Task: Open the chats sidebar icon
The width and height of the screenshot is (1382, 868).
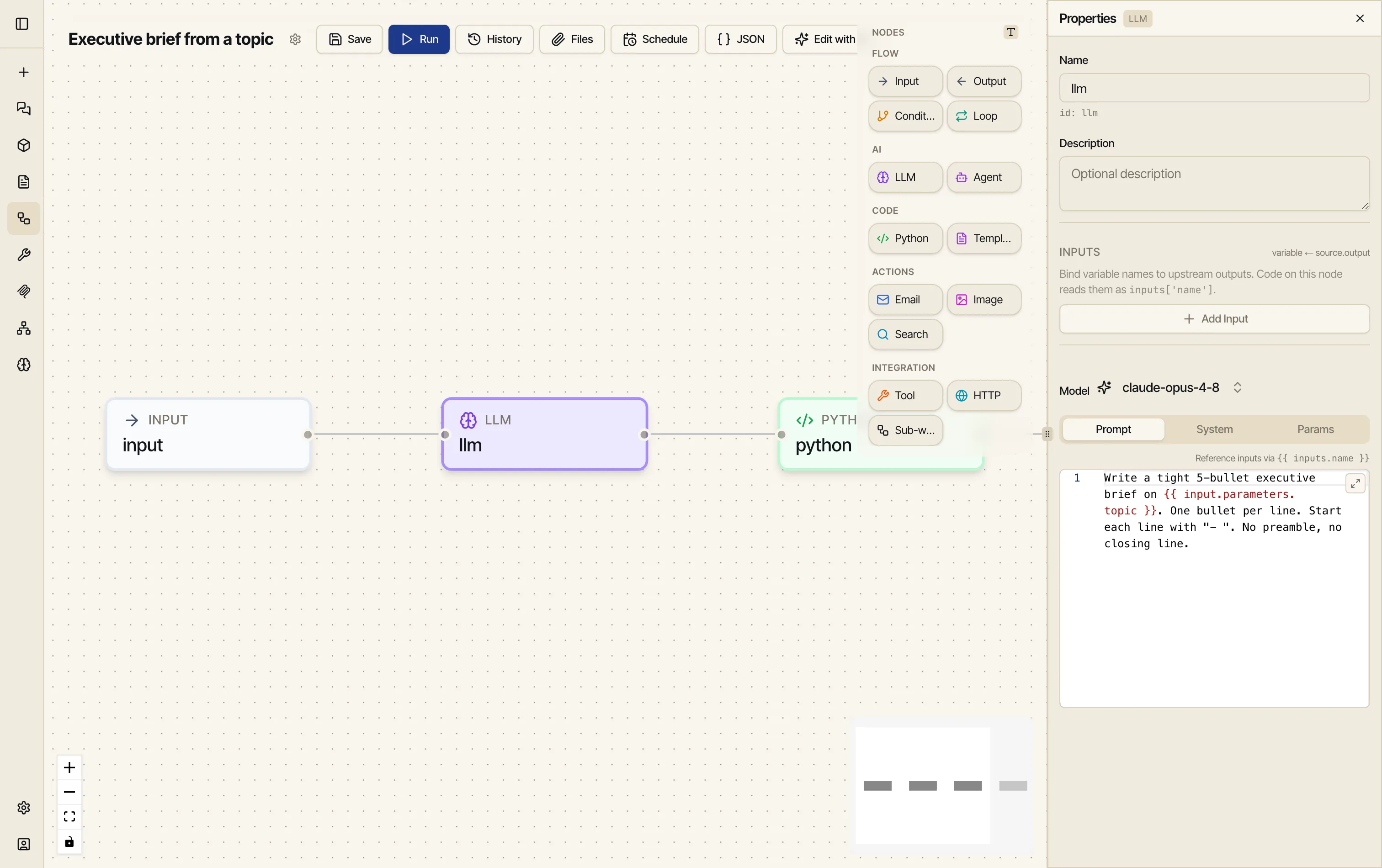Action: [23, 109]
